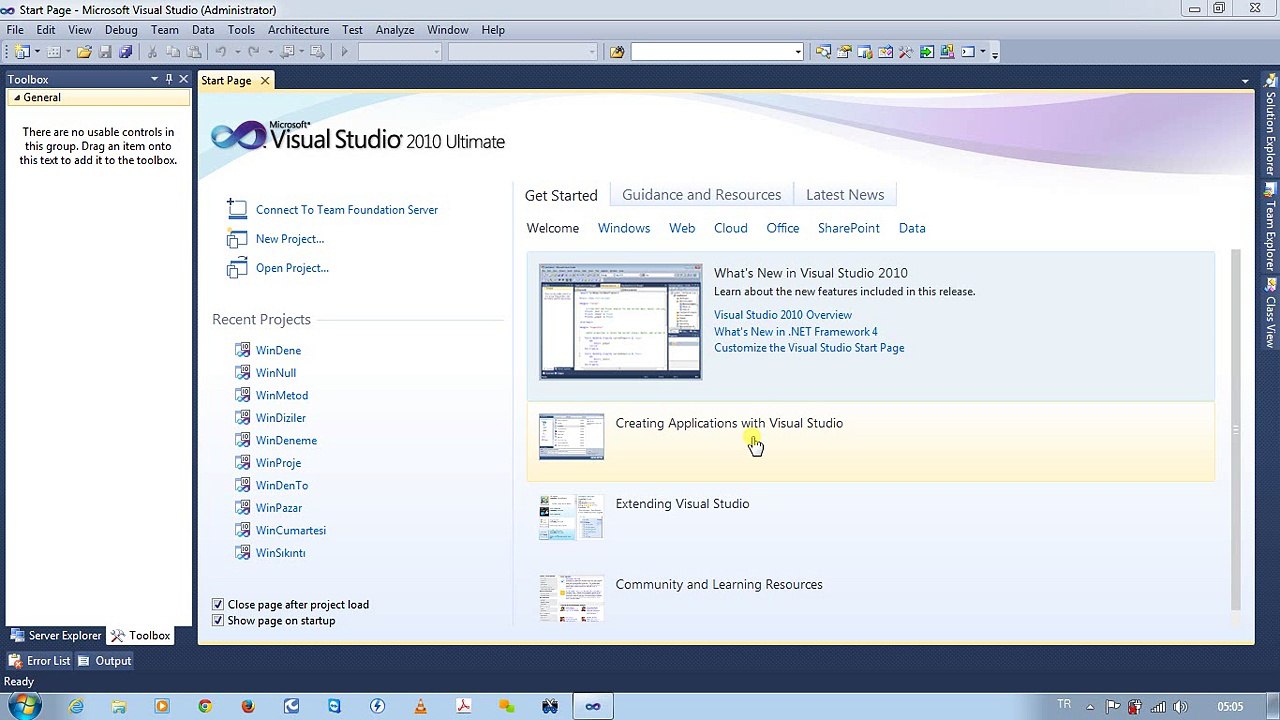Click the Start Debugging play icon
The width and height of the screenshot is (1280, 720).
tap(344, 52)
